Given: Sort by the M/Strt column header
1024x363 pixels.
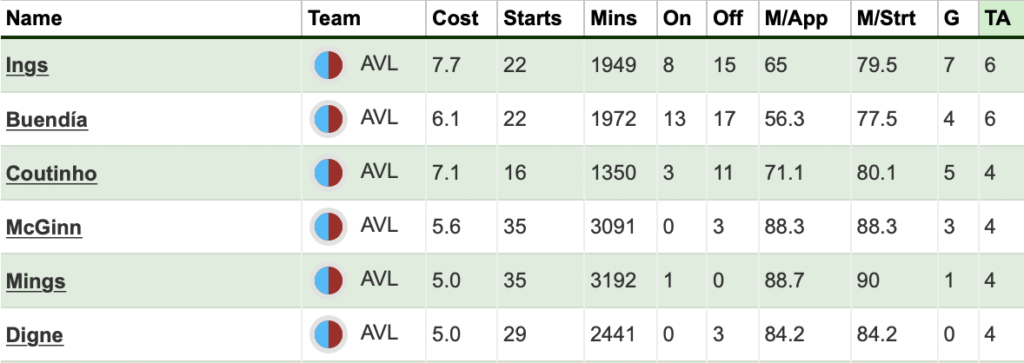Looking at the screenshot, I should (x=886, y=18).
